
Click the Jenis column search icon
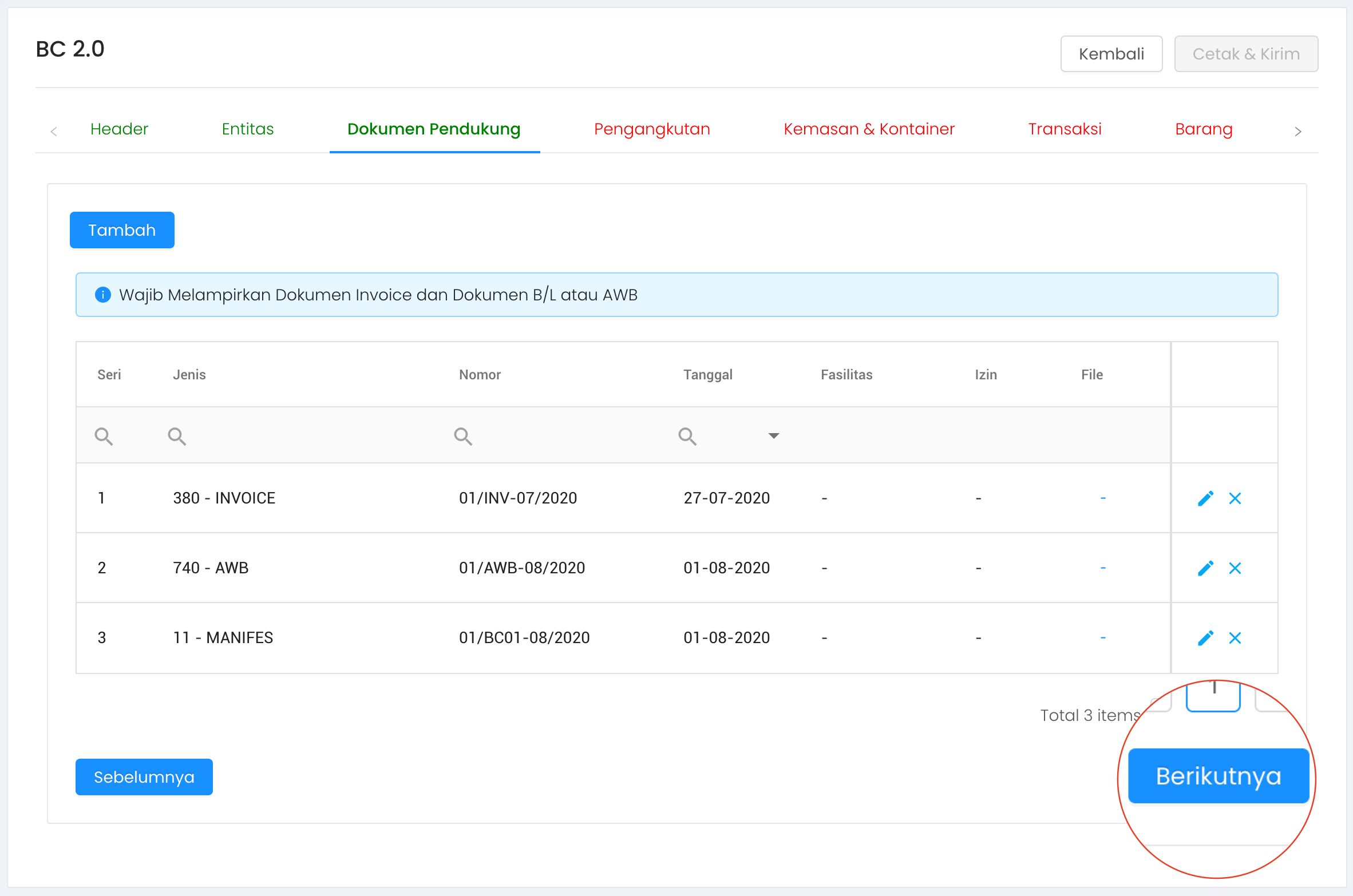click(x=177, y=436)
